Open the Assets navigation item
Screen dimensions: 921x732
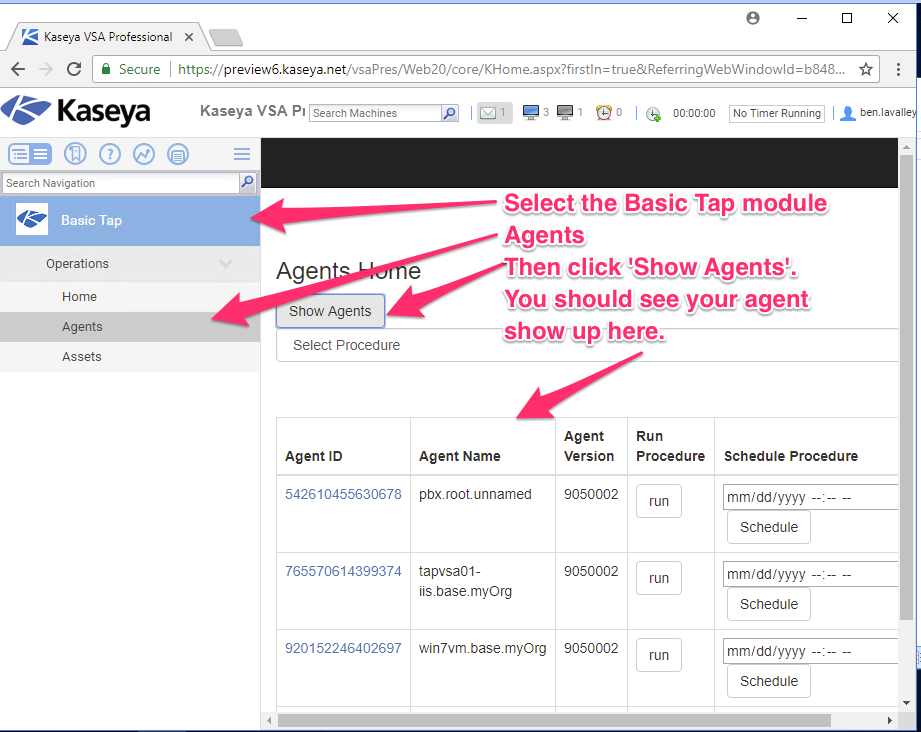[x=130, y=357]
